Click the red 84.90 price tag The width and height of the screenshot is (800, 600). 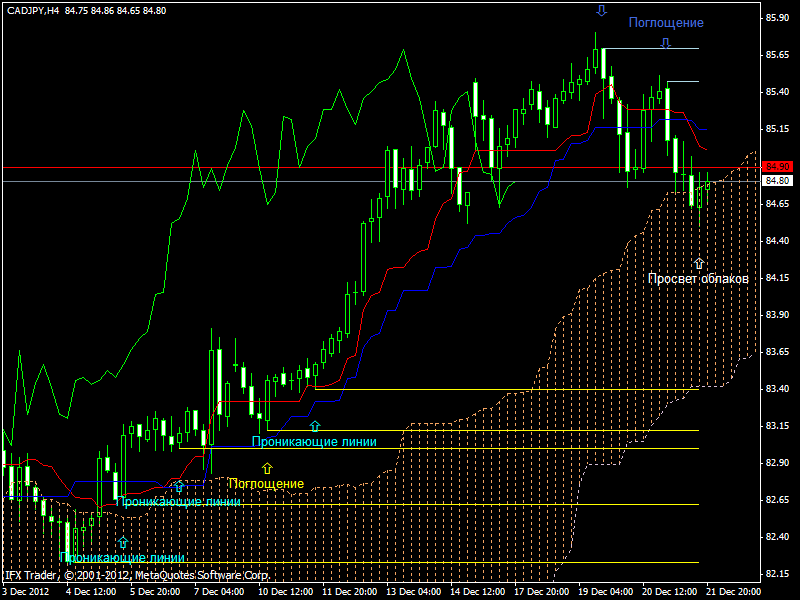[777, 167]
